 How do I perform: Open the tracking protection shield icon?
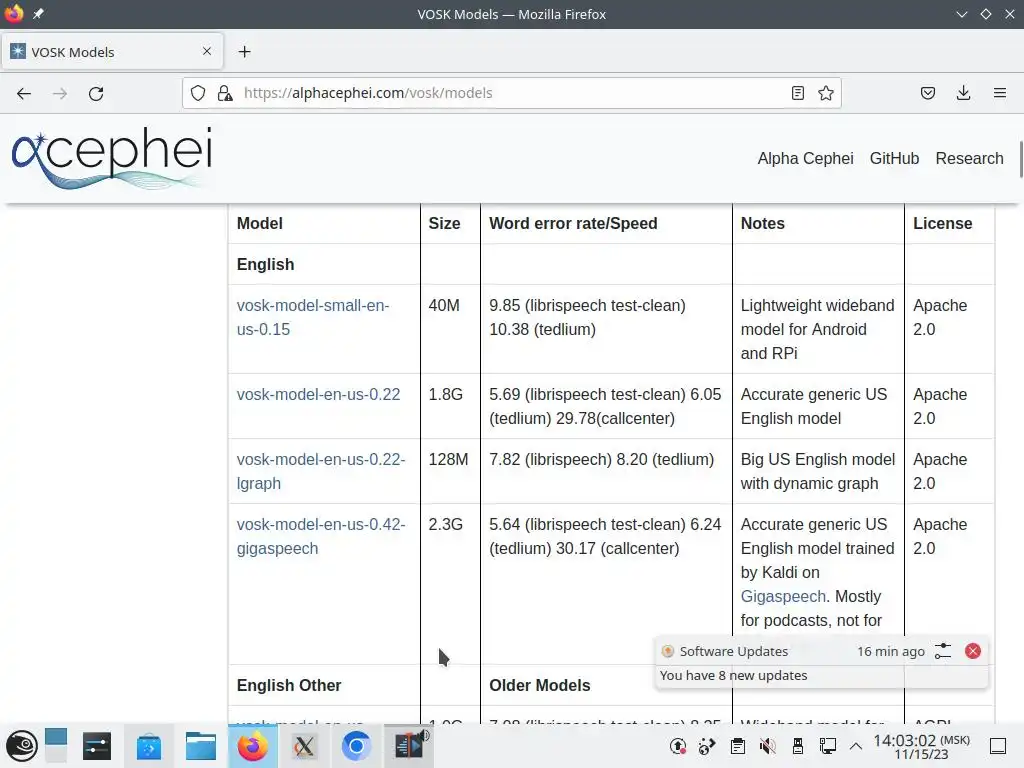tap(198, 93)
